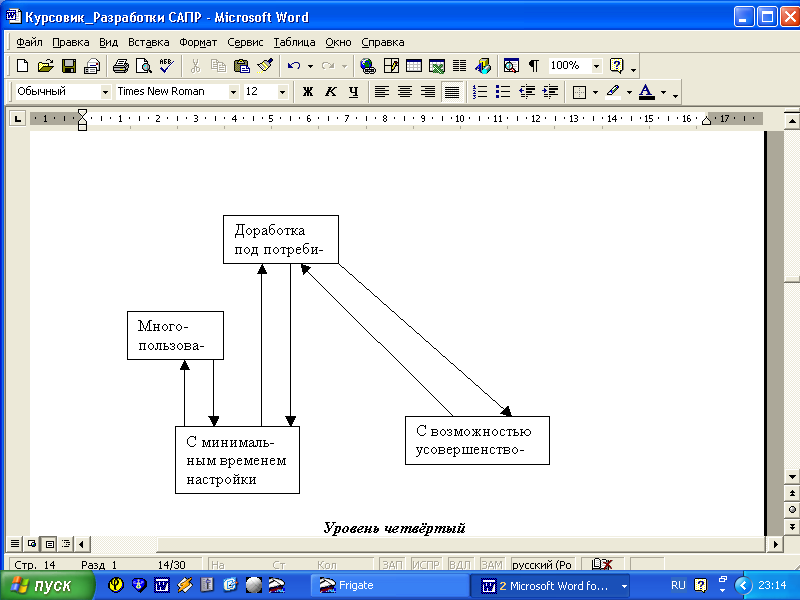This screenshot has width=800, height=600.
Task: Create a bulleted list
Action: 503,92
